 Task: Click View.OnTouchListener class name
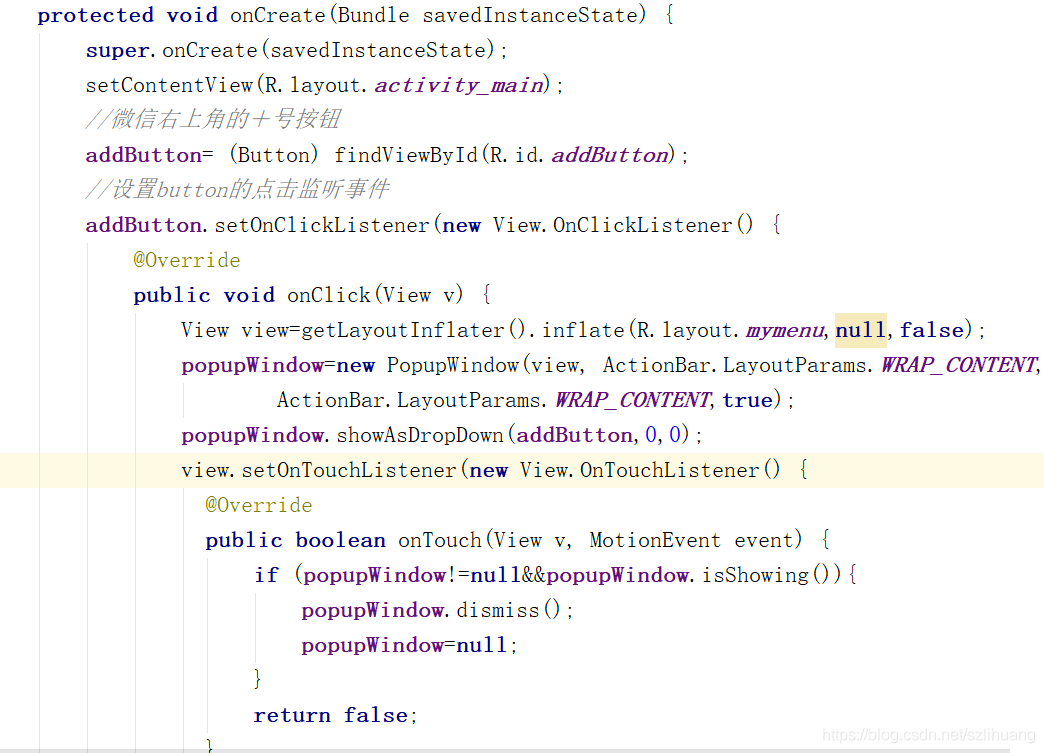click(639, 470)
